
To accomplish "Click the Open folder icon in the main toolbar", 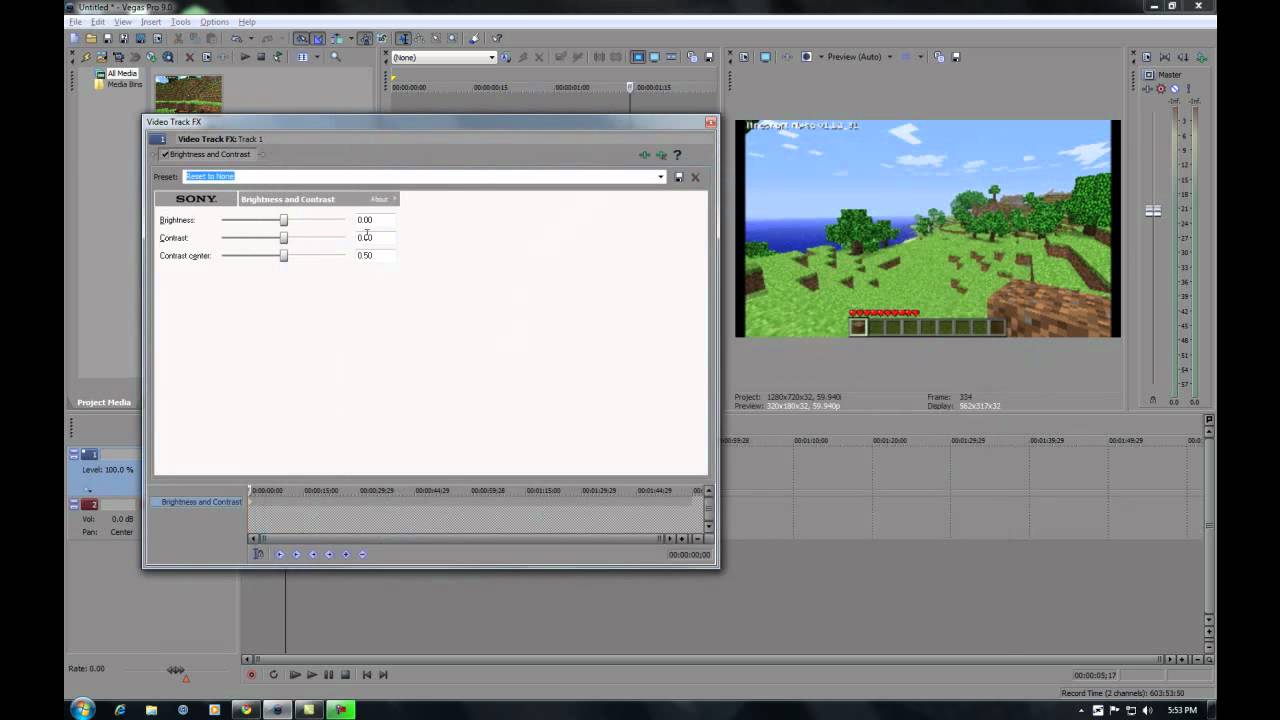I will click(x=91, y=38).
